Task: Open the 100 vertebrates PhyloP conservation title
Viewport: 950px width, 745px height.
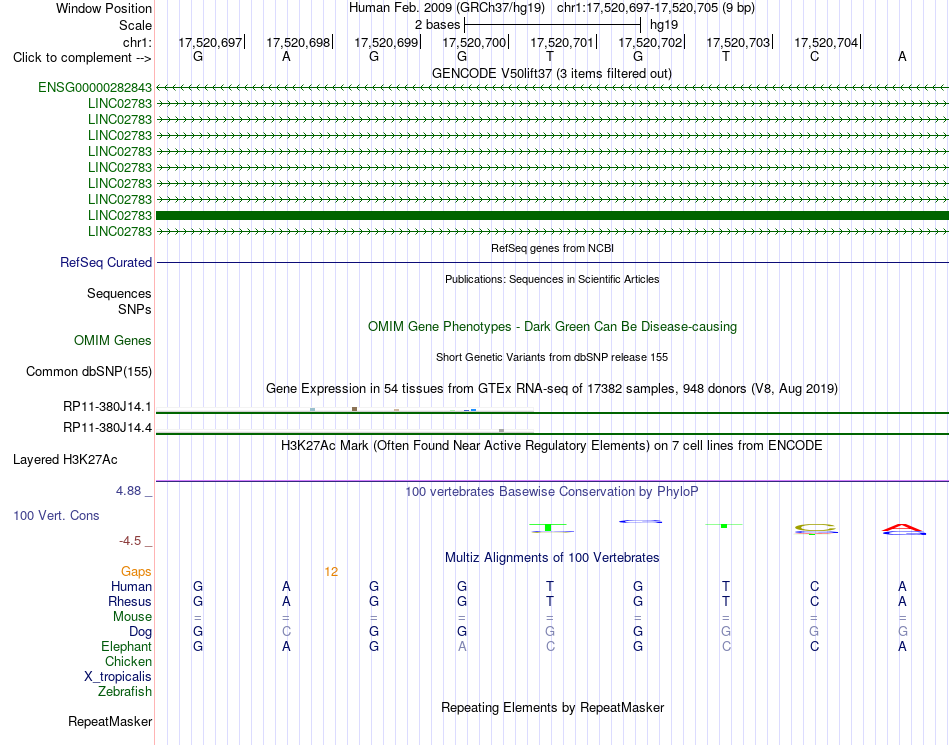Action: [x=552, y=491]
